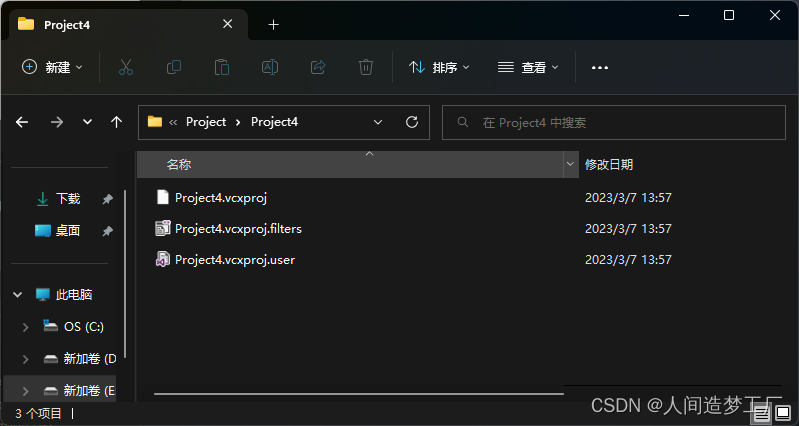Click the Project4.vcxproj file icon

click(x=163, y=197)
